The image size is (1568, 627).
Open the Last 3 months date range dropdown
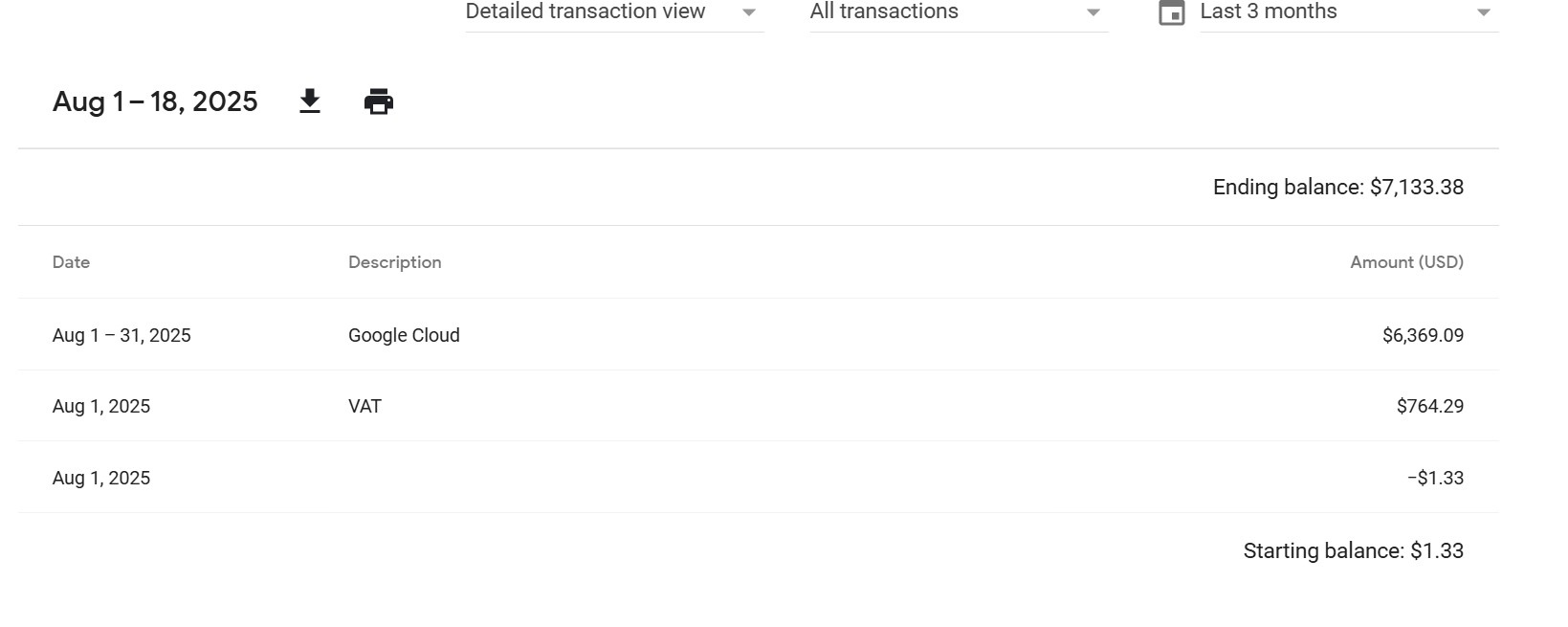(1269, 11)
